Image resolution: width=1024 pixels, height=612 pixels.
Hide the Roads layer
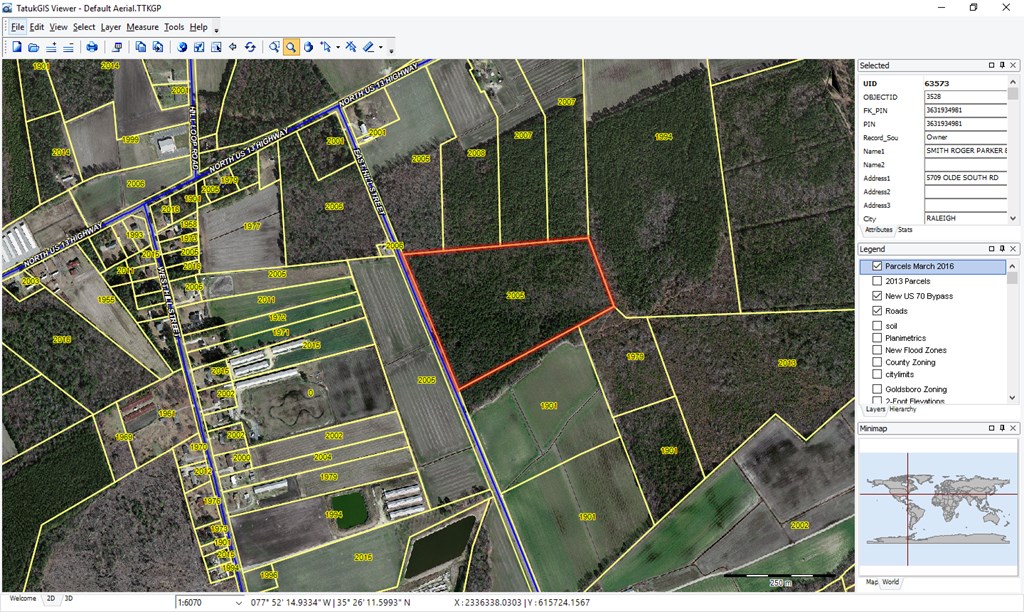point(877,311)
